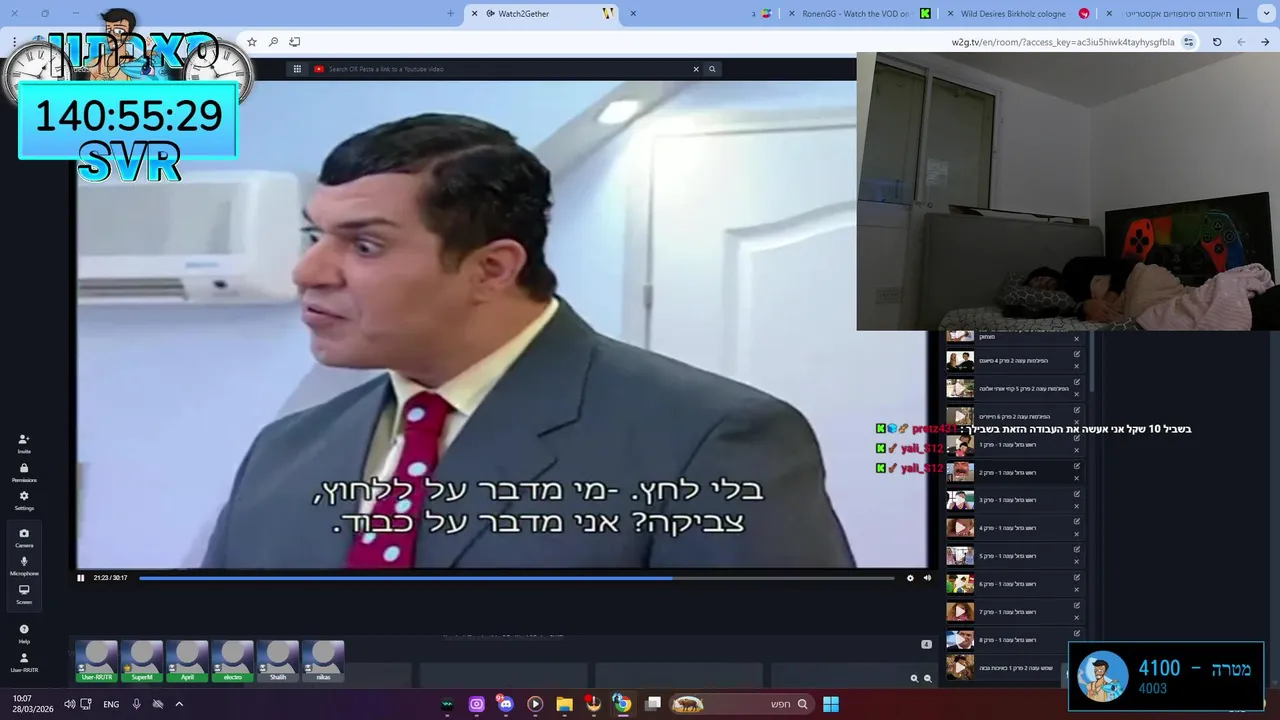Open the Windows Start menu

(x=831, y=704)
